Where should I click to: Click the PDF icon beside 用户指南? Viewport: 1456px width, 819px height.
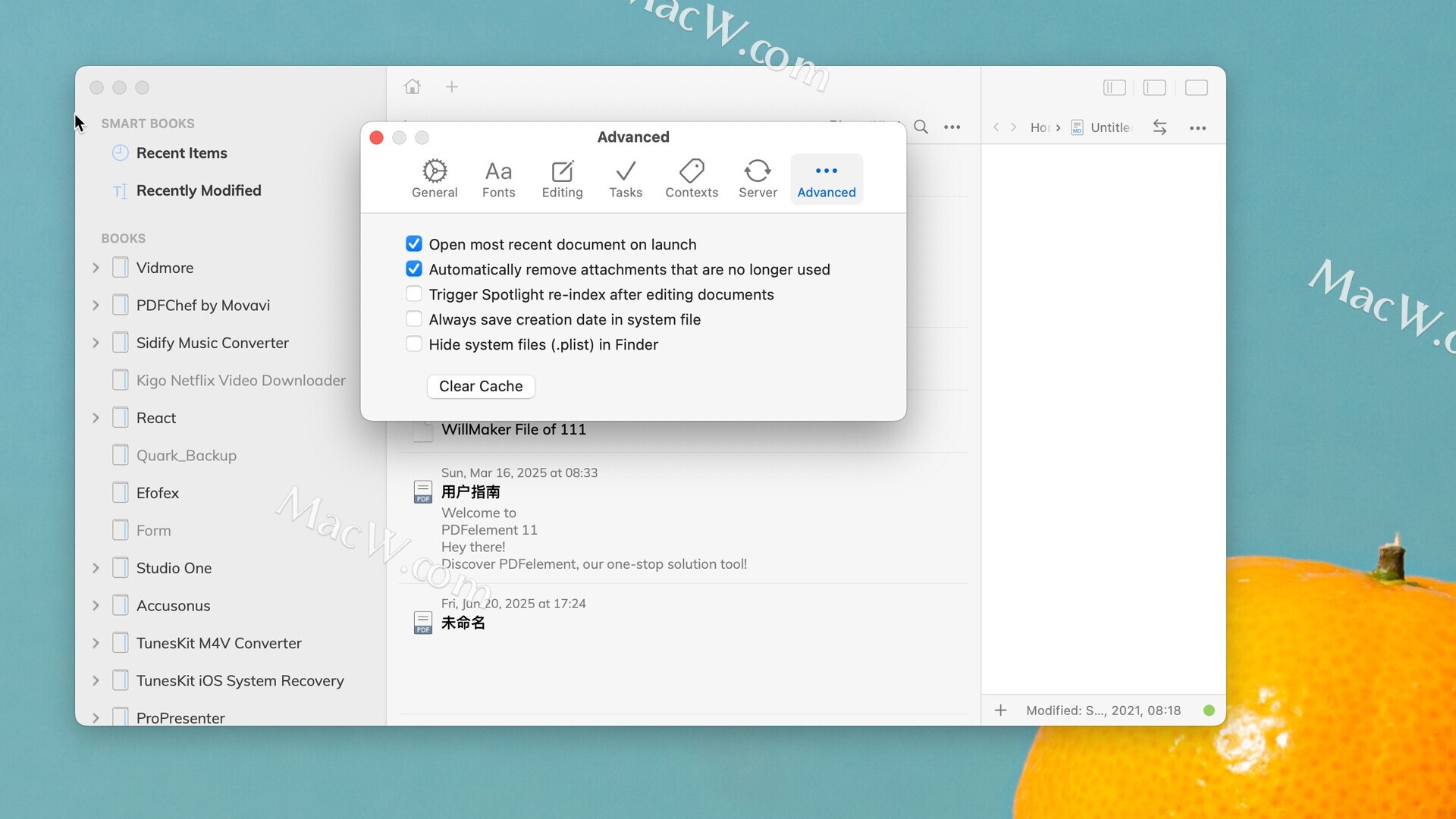click(423, 492)
